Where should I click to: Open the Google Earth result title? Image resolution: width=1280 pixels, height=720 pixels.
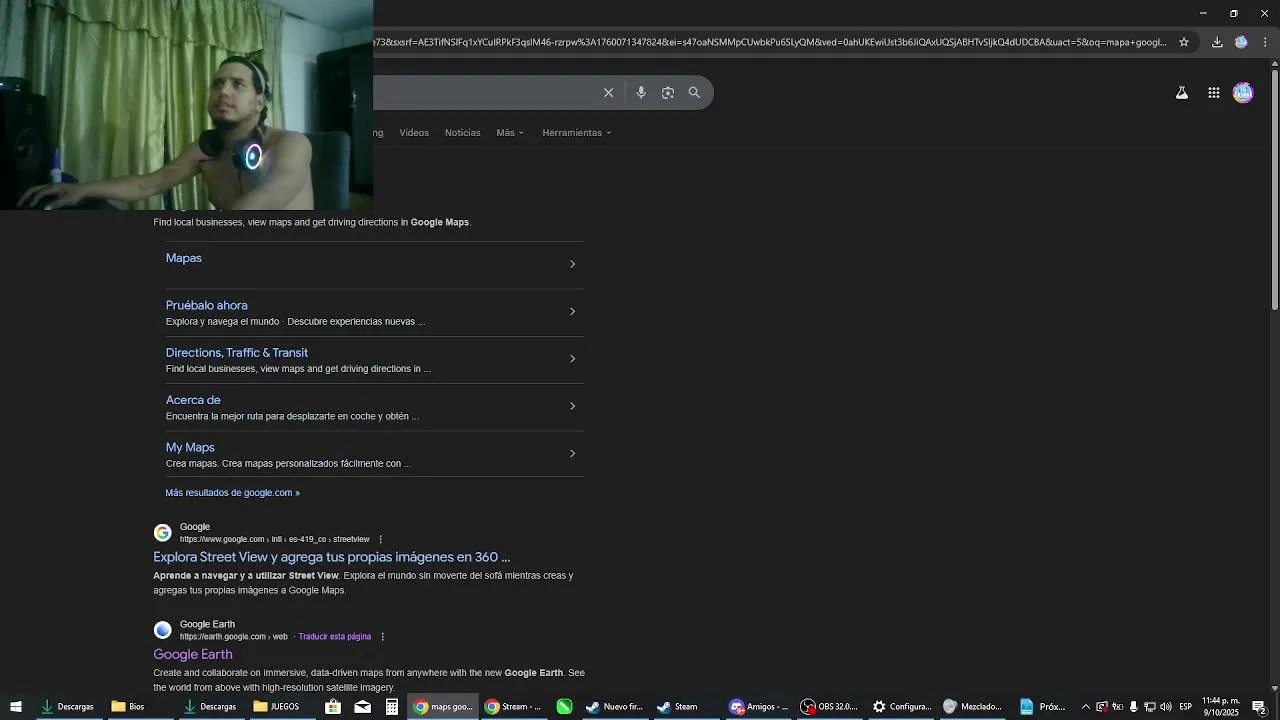[193, 654]
